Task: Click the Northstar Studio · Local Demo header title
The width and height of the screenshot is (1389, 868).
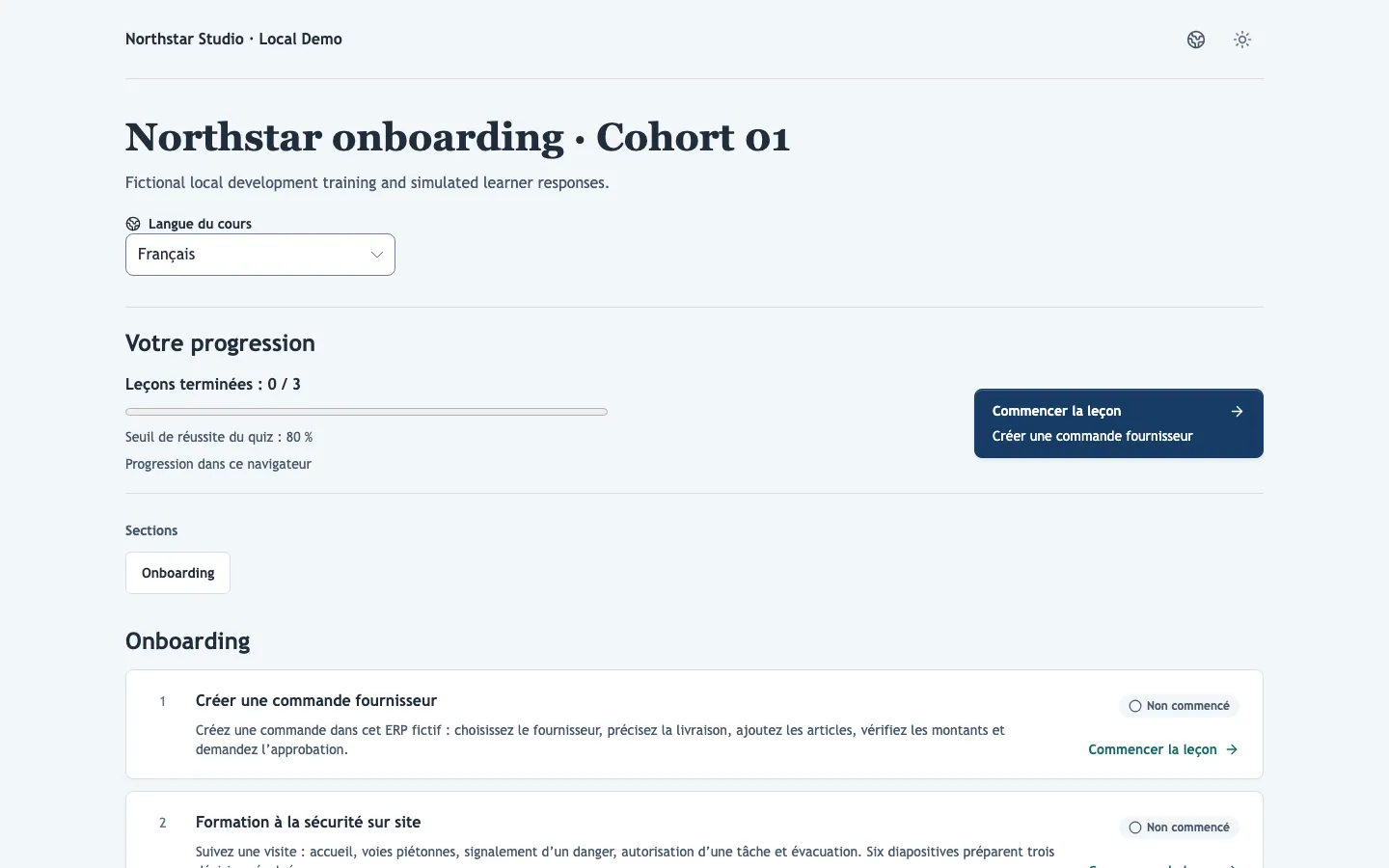Action: [x=233, y=40]
